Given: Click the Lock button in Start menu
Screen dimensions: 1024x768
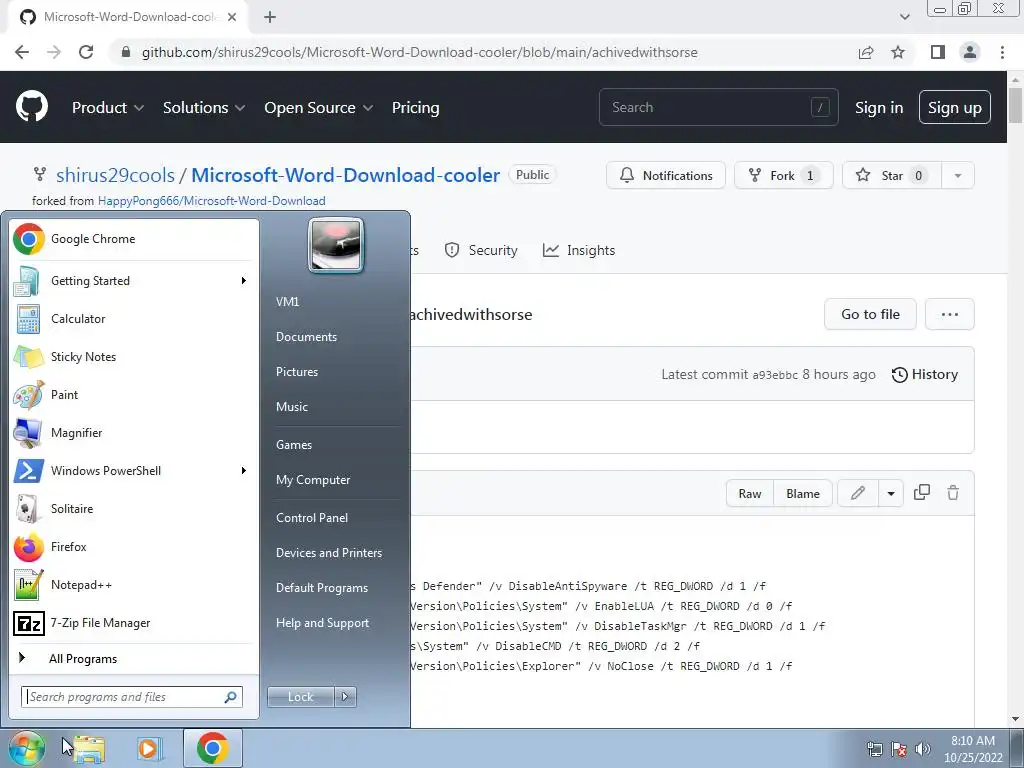Looking at the screenshot, I should click(300, 697).
